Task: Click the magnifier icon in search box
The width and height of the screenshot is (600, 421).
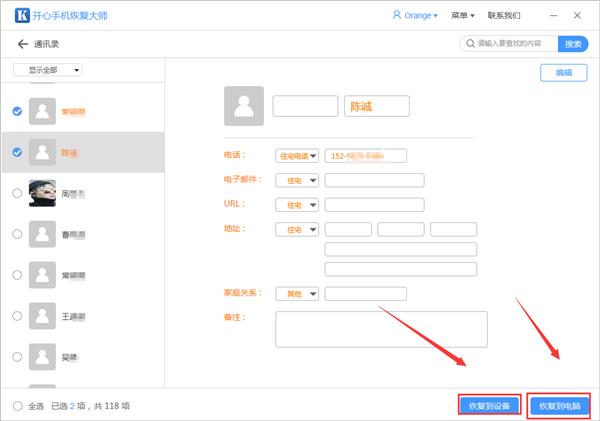Action: pyautogui.click(x=467, y=44)
